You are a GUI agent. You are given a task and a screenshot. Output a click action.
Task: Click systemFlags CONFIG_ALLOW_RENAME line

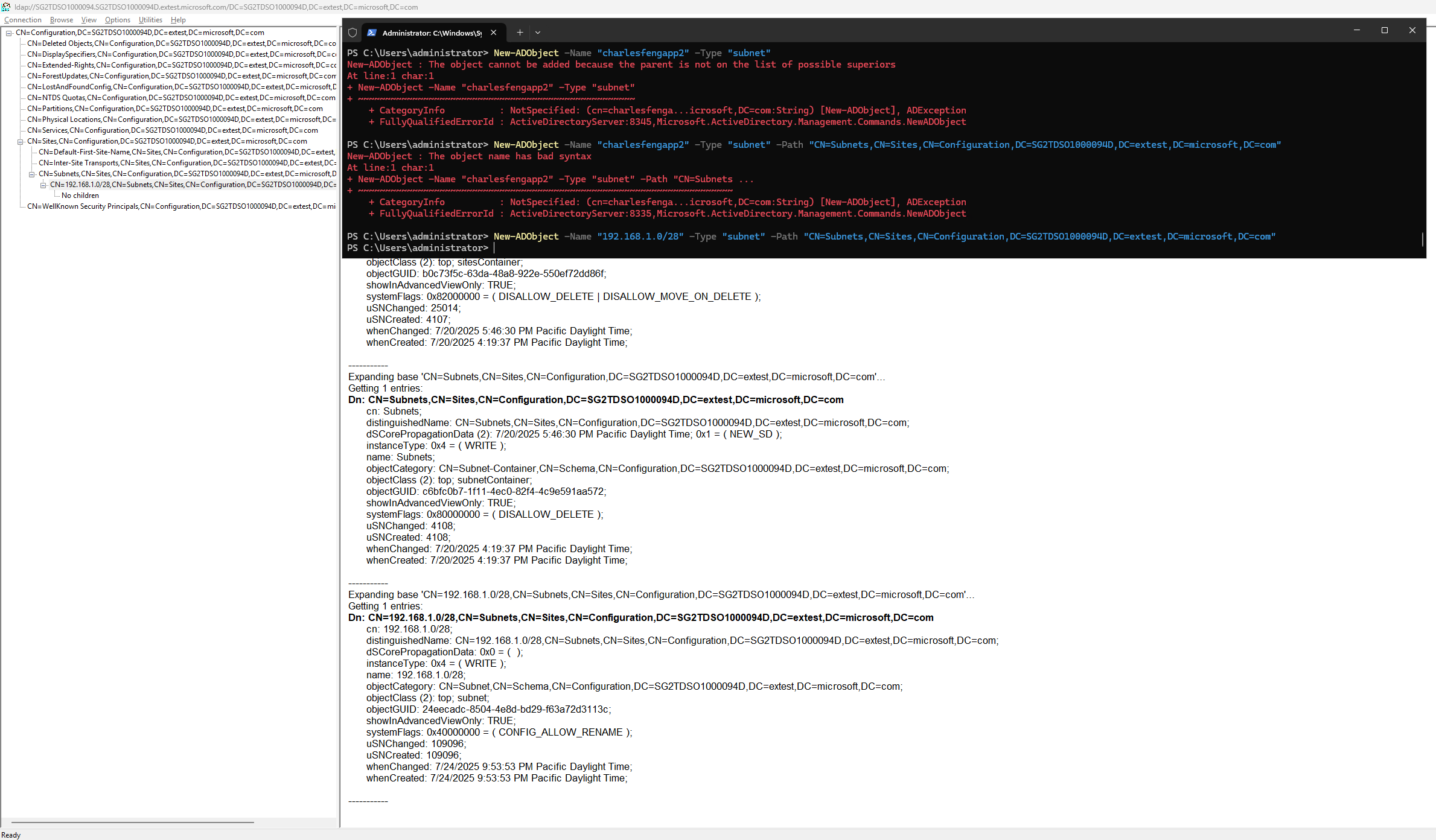coord(499,732)
